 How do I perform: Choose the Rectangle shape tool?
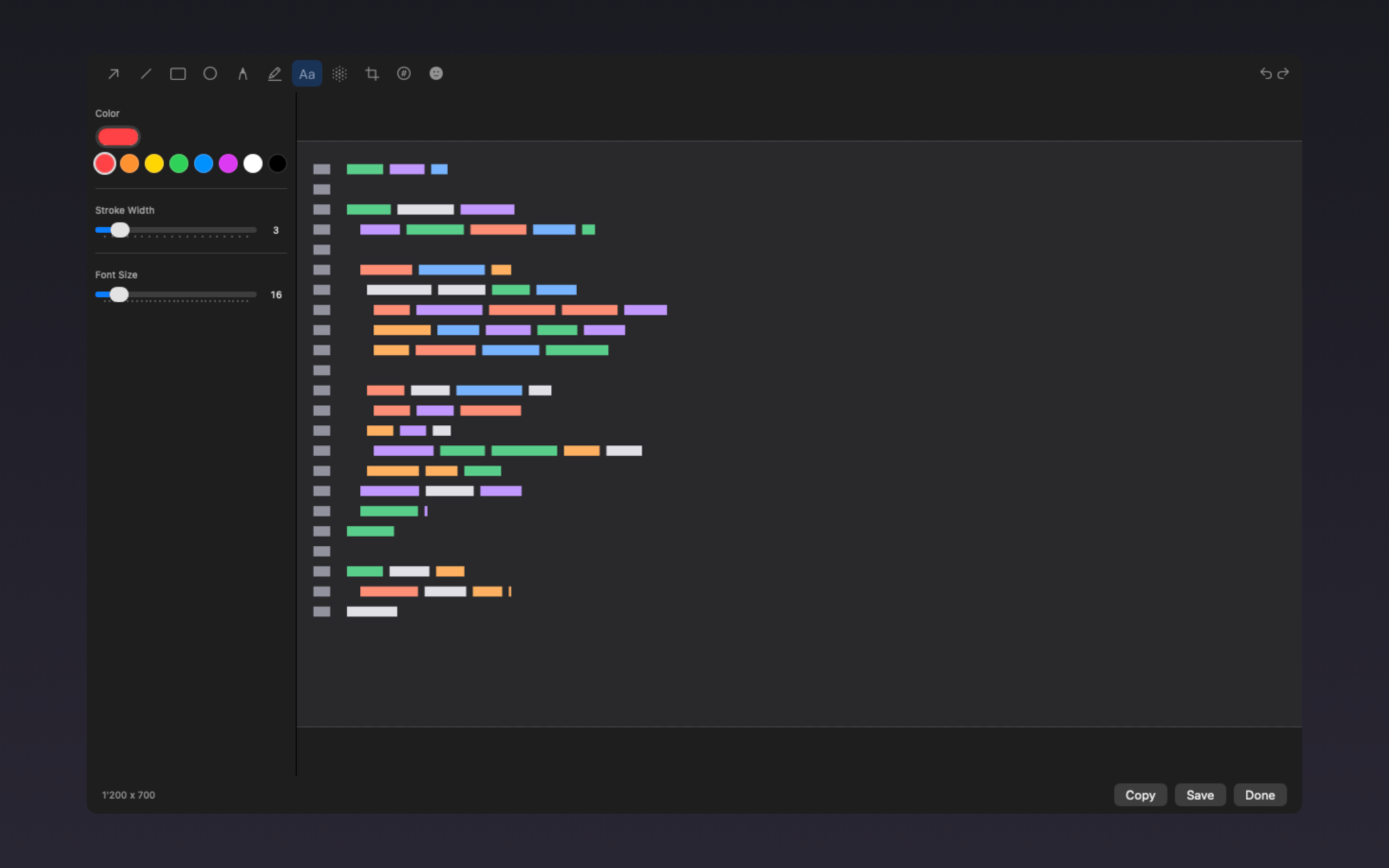coord(178,73)
